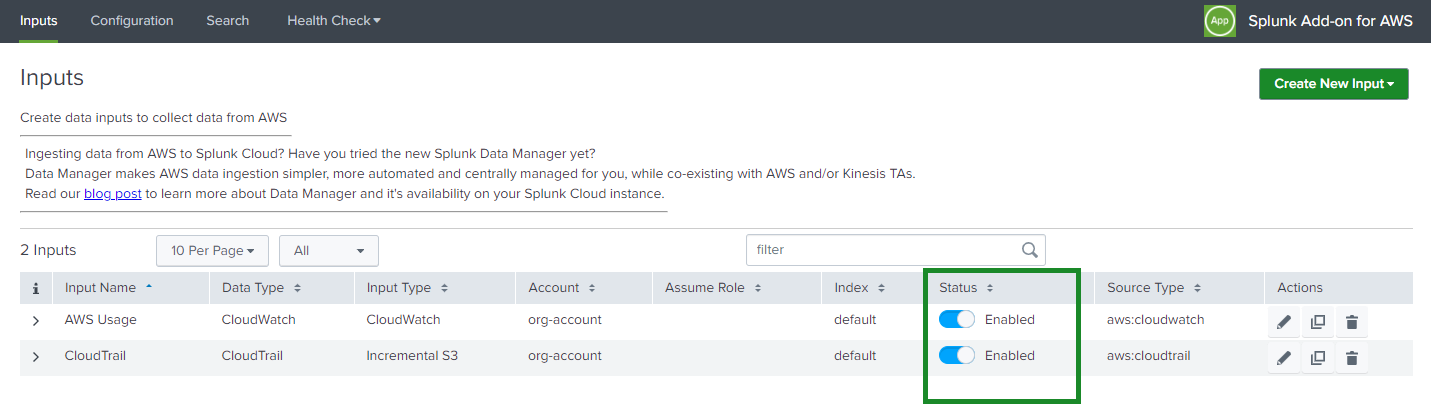Delete the AWS Usage input
Viewport: 1431px width, 414px height.
pos(1352,321)
